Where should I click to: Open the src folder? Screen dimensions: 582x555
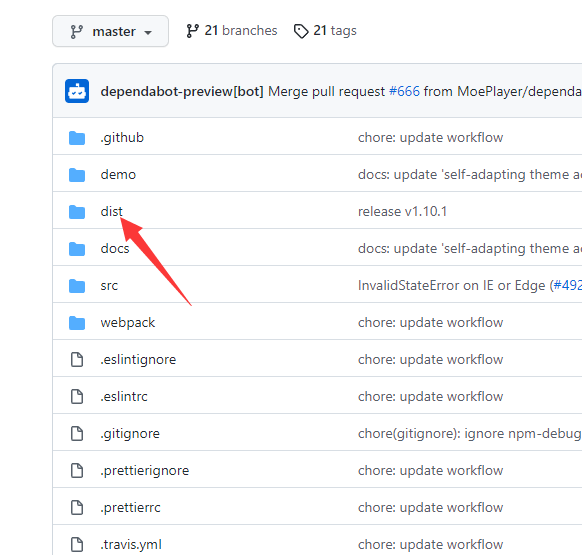109,286
